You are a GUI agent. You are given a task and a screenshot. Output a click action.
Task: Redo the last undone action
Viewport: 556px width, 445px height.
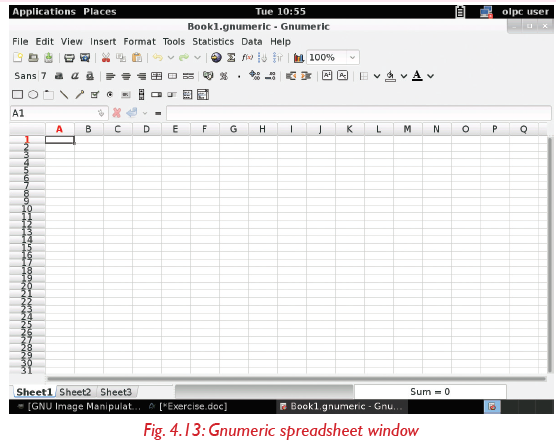click(x=184, y=57)
